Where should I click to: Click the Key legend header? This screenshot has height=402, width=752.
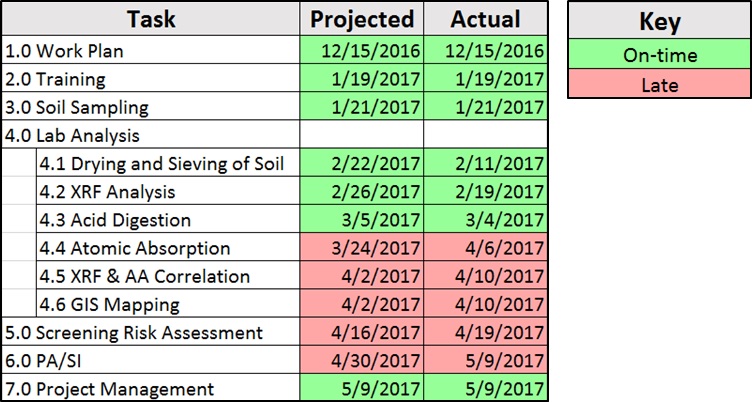click(658, 22)
